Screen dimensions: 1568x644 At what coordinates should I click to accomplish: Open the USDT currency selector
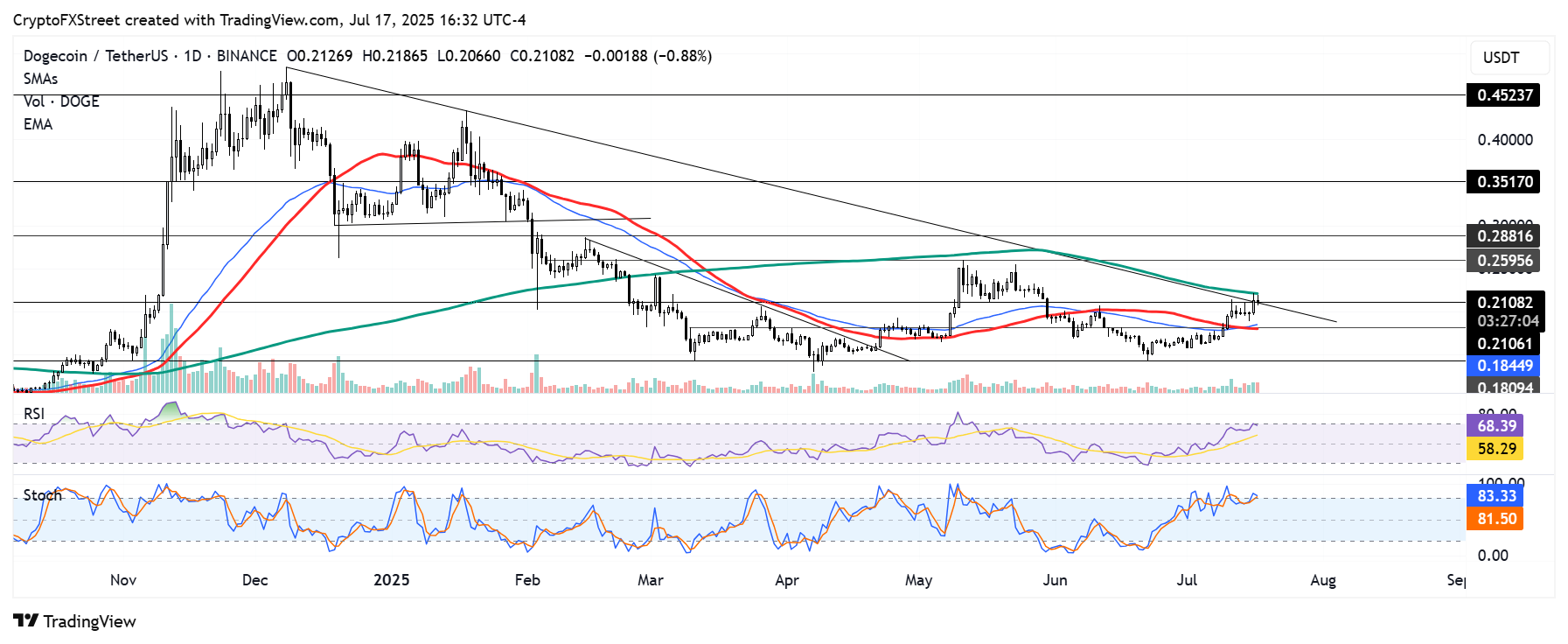click(1501, 58)
